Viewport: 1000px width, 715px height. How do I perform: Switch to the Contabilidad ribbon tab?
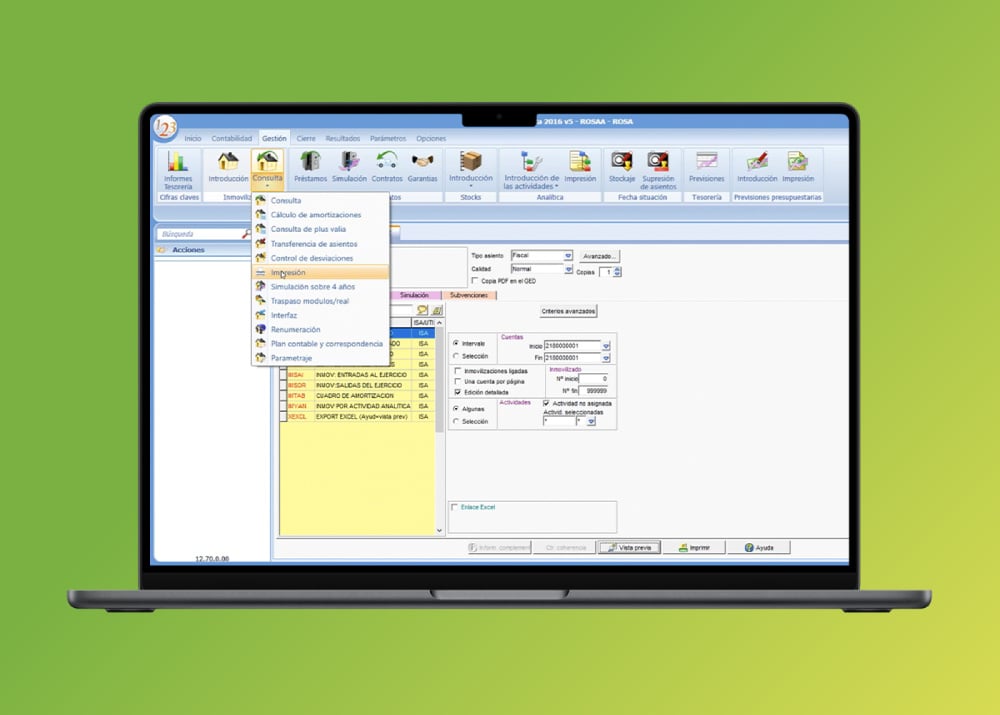click(231, 138)
